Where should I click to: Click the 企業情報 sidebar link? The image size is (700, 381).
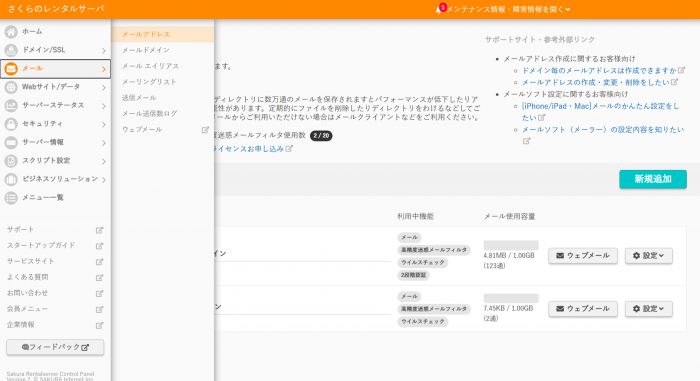pos(21,325)
